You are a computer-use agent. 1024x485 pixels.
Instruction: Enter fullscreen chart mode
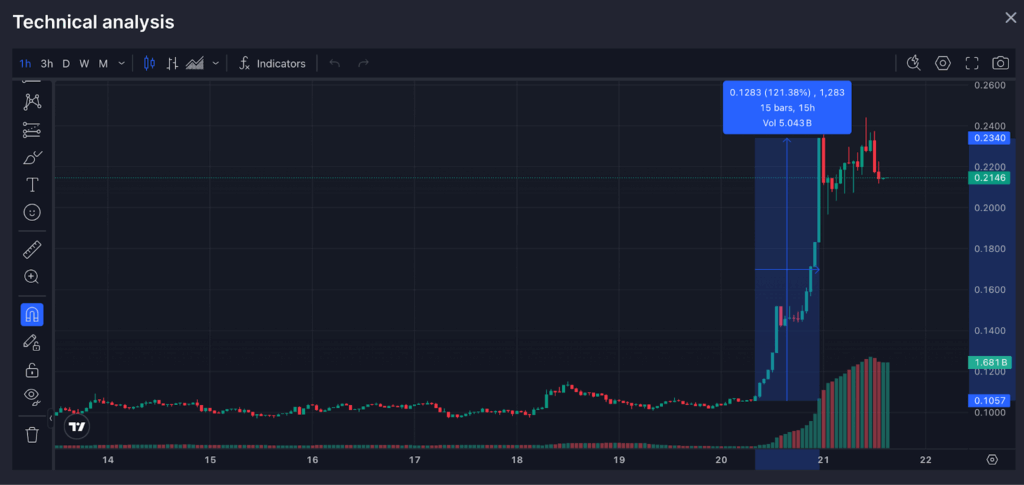[x=971, y=63]
